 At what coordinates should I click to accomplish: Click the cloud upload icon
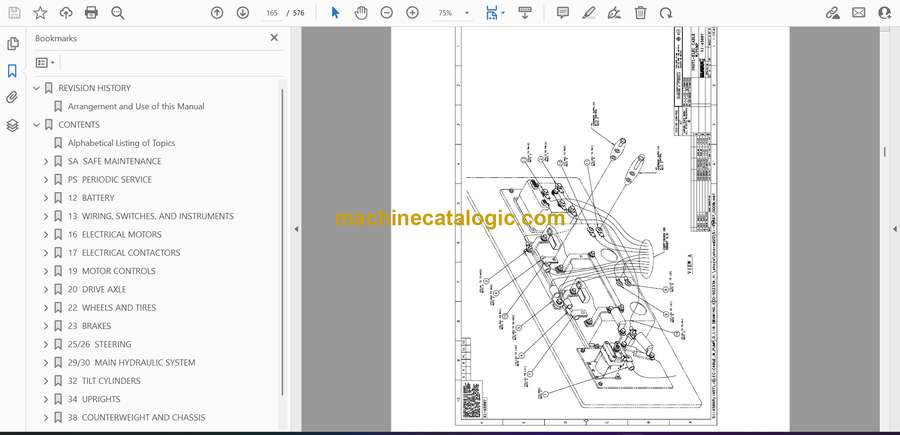click(x=66, y=13)
